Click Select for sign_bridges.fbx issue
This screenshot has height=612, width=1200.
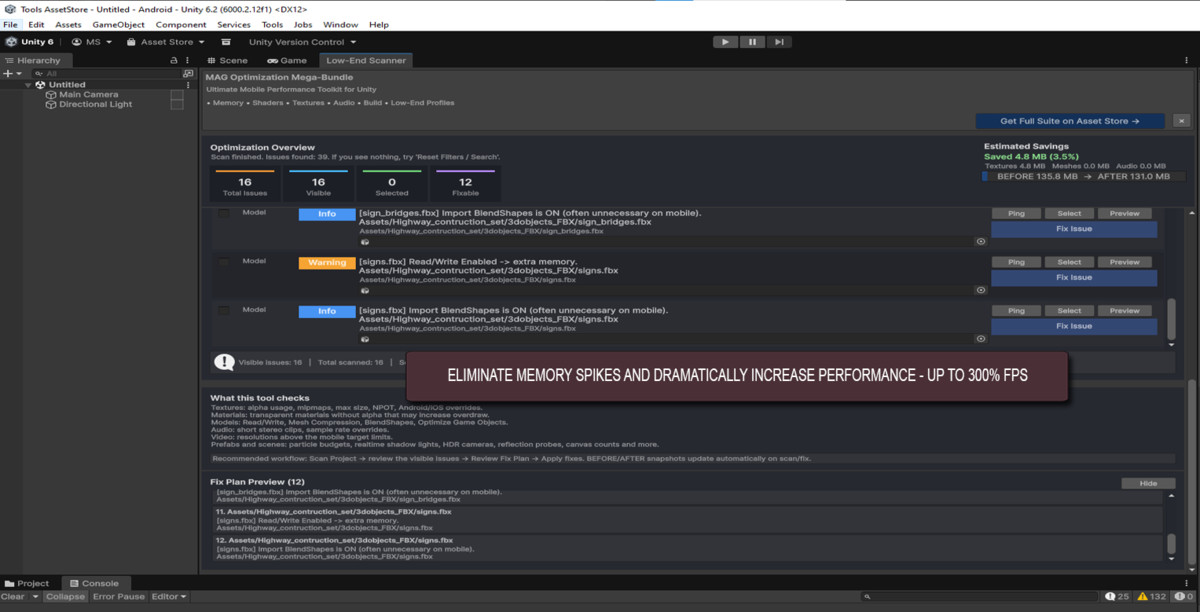(1069, 213)
